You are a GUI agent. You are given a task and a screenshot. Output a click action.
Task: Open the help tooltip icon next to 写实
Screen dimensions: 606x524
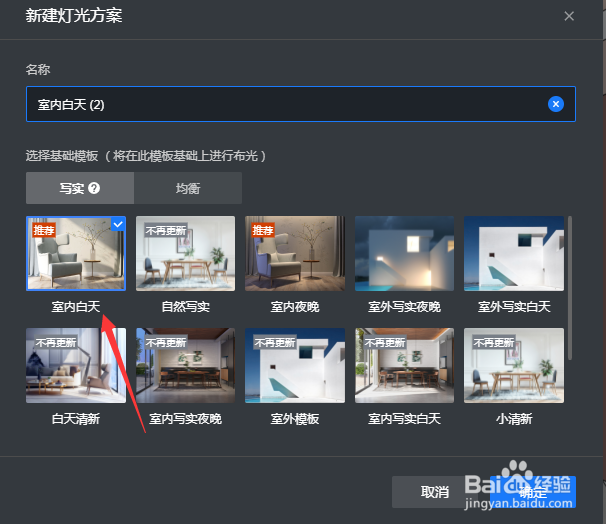point(94,188)
